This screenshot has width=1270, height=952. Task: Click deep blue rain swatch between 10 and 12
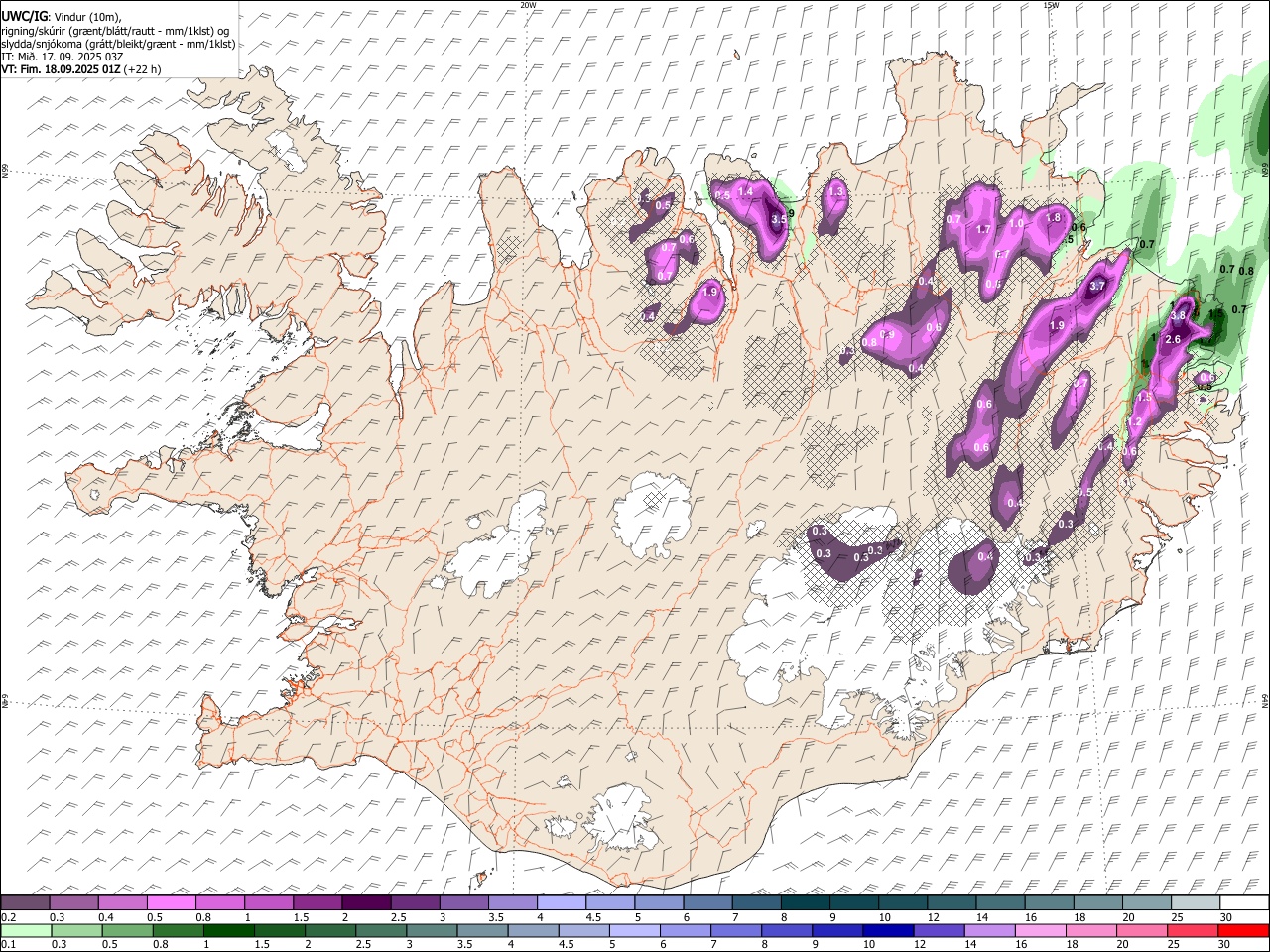pos(887,930)
